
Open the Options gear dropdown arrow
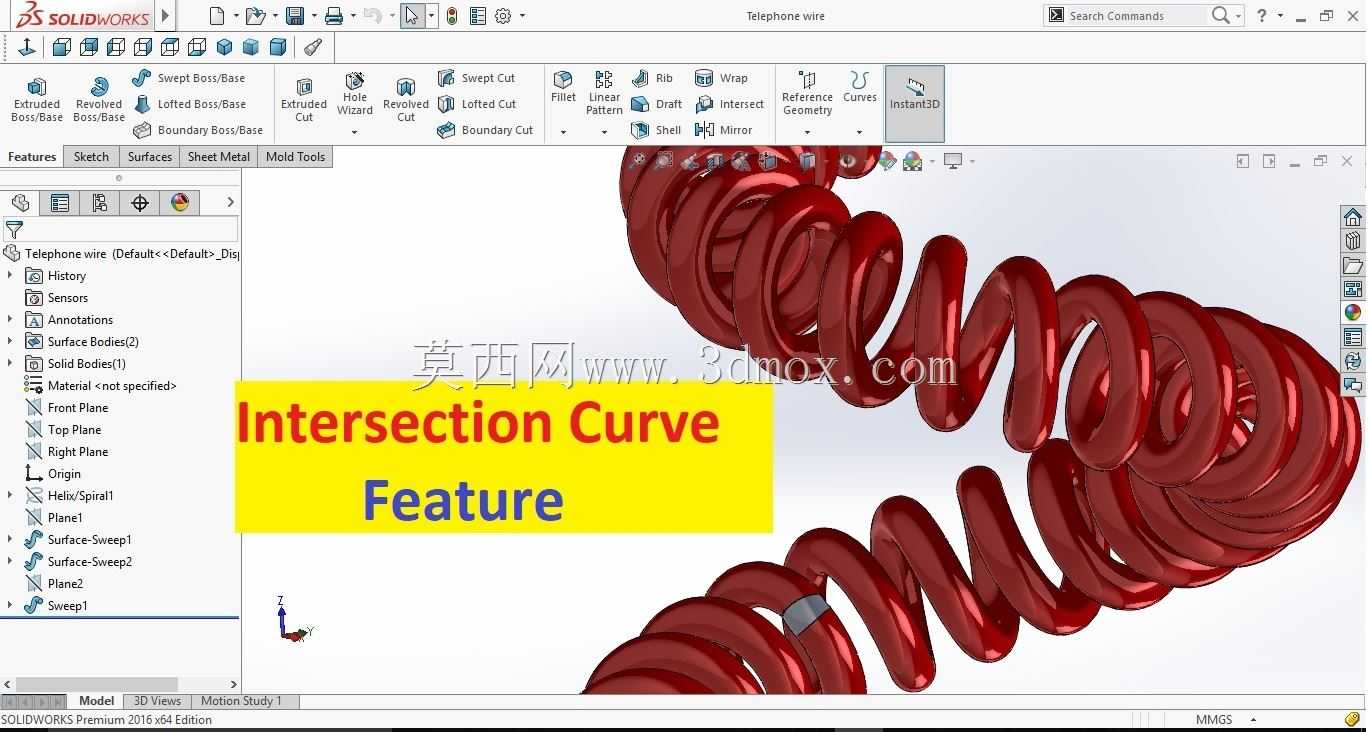point(522,16)
